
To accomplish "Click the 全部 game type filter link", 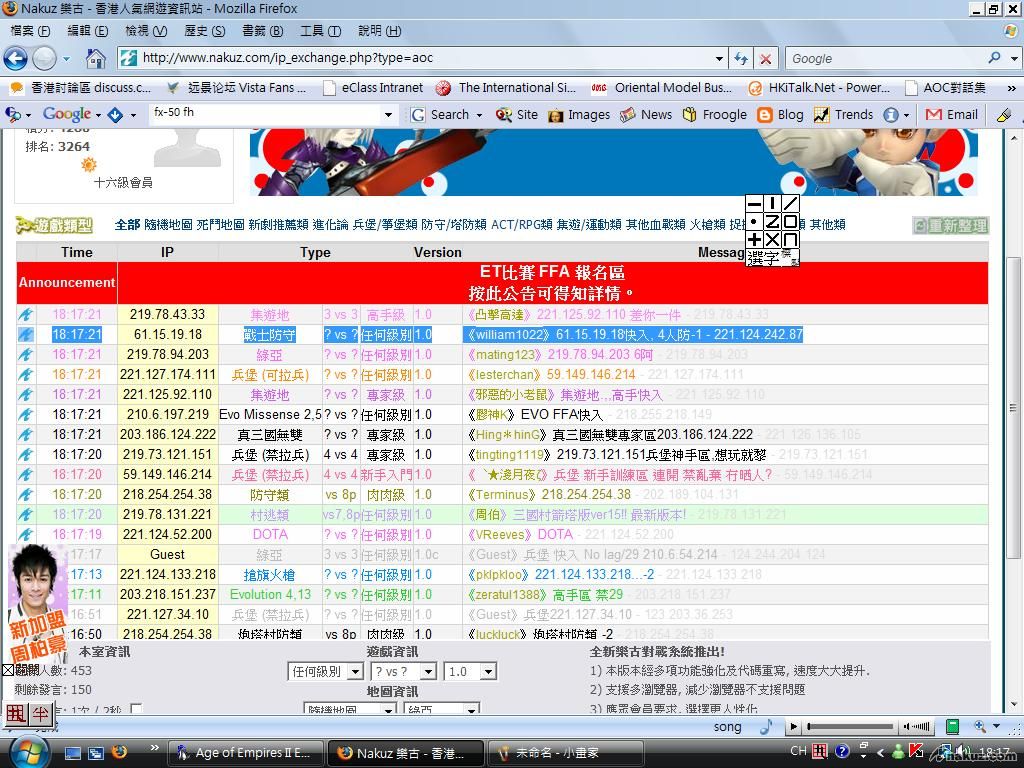I will pos(127,225).
